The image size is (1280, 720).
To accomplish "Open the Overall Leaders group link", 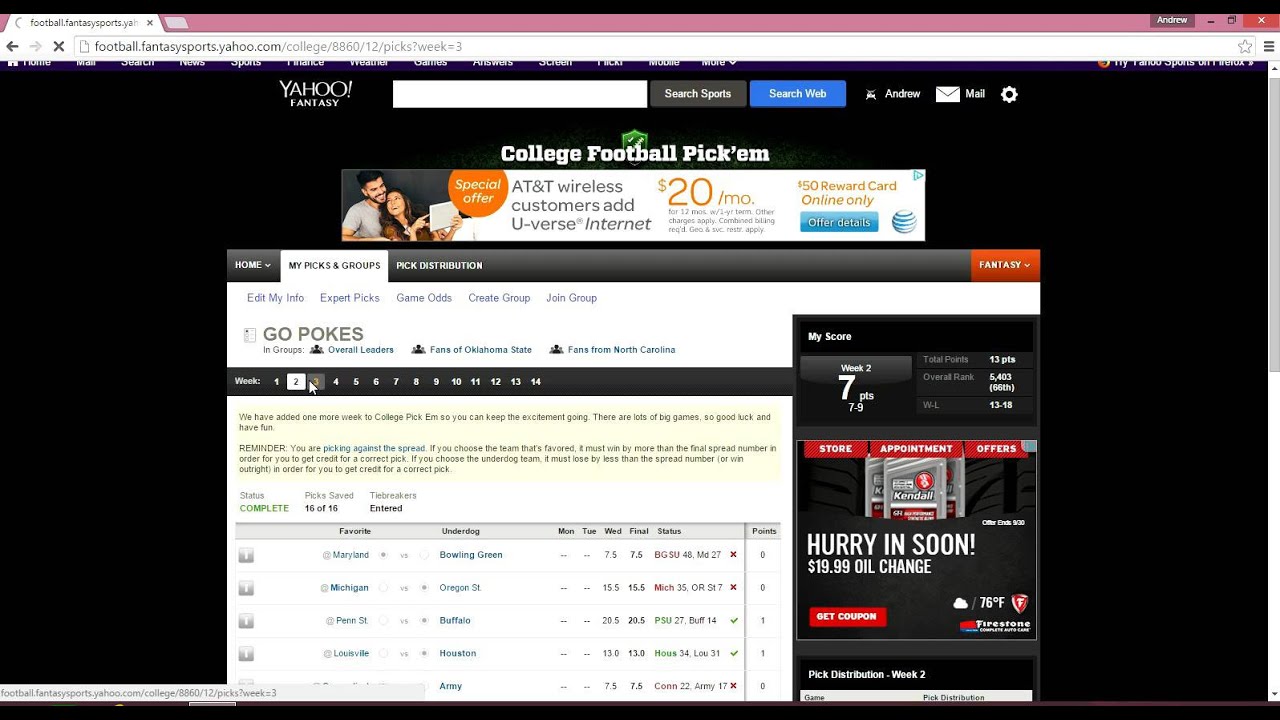I will tap(361, 350).
